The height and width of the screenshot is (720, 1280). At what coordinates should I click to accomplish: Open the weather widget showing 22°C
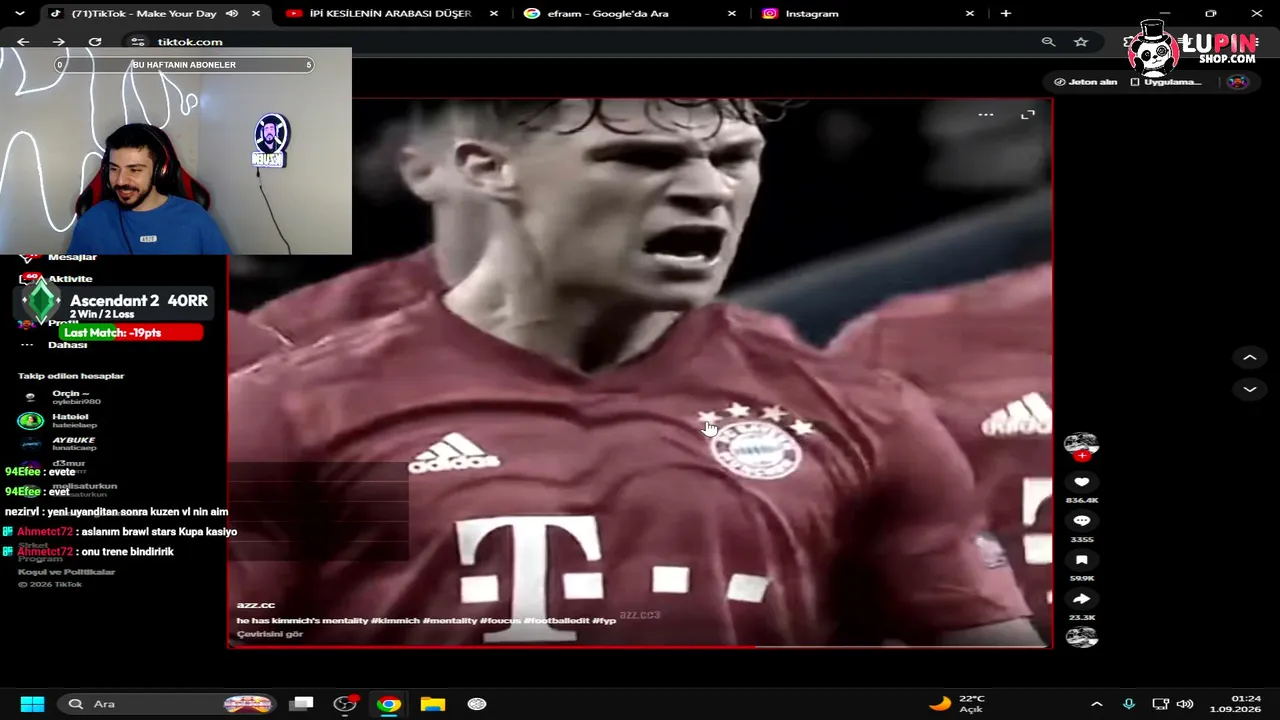pos(957,704)
